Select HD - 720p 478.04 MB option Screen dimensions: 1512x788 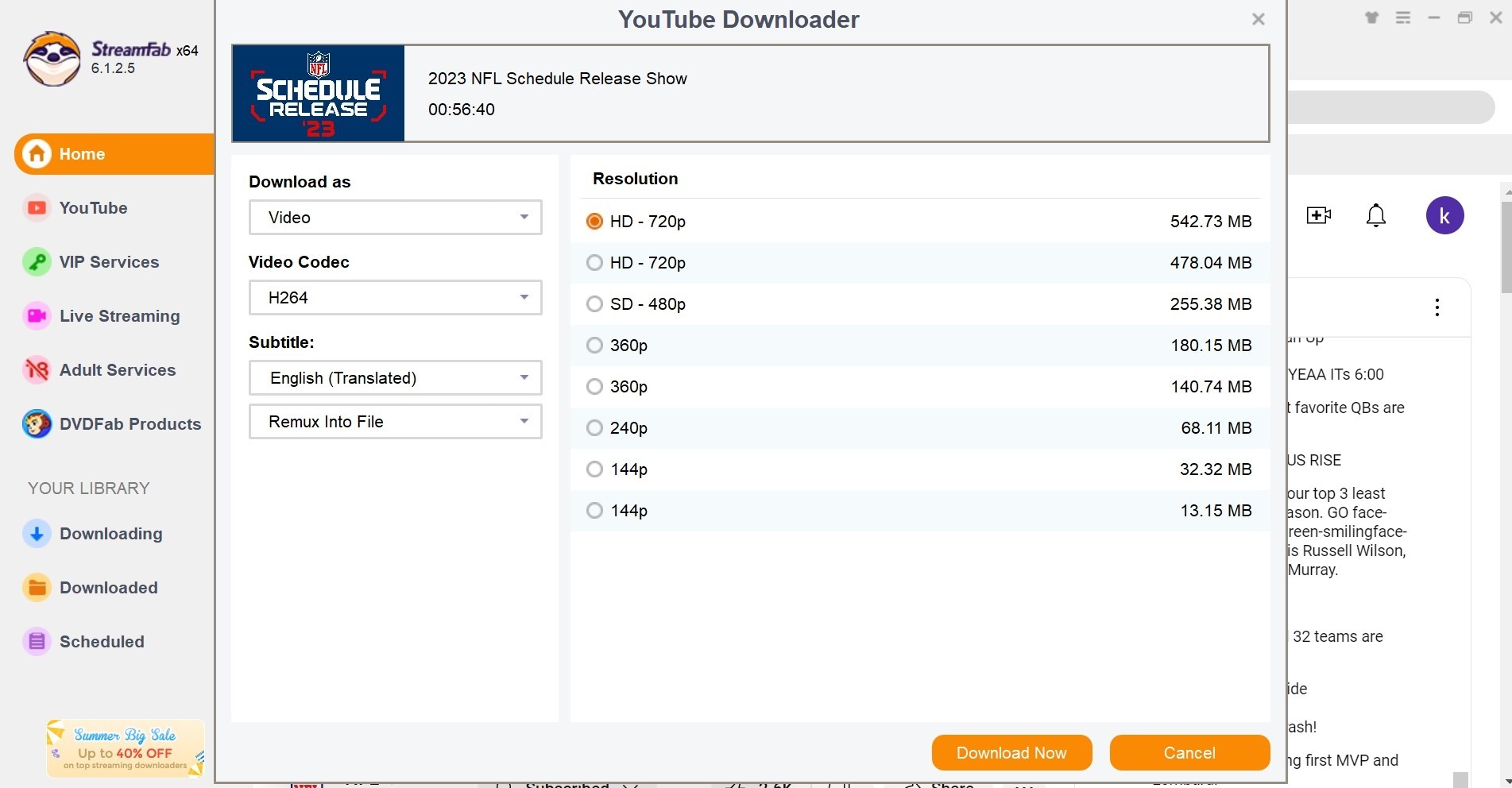[x=920, y=263]
